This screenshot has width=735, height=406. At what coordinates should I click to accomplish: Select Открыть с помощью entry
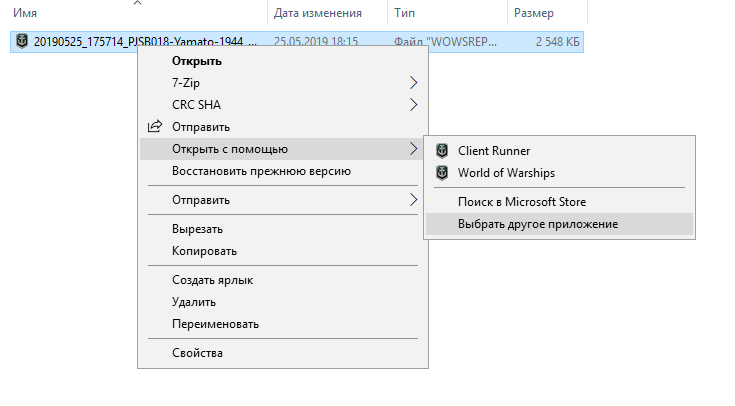point(283,149)
